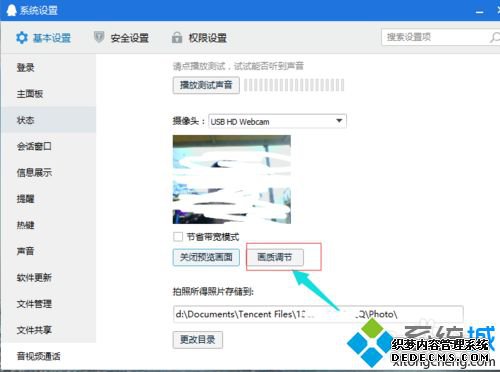500x372 pixels.
Task: Select 主面板 in the sidebar
Action: (48, 94)
